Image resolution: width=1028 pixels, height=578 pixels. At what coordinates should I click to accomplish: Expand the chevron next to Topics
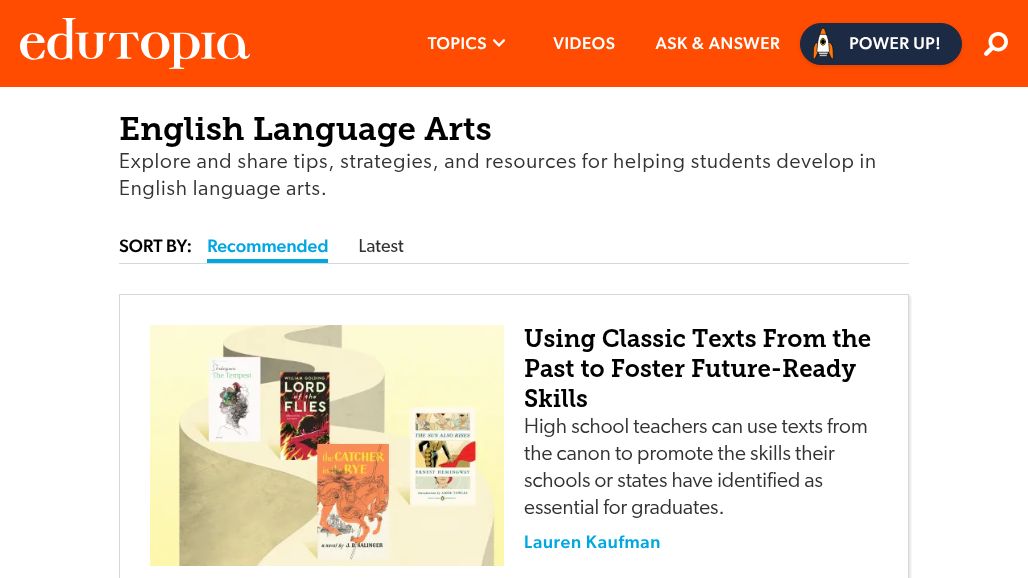[x=500, y=44]
